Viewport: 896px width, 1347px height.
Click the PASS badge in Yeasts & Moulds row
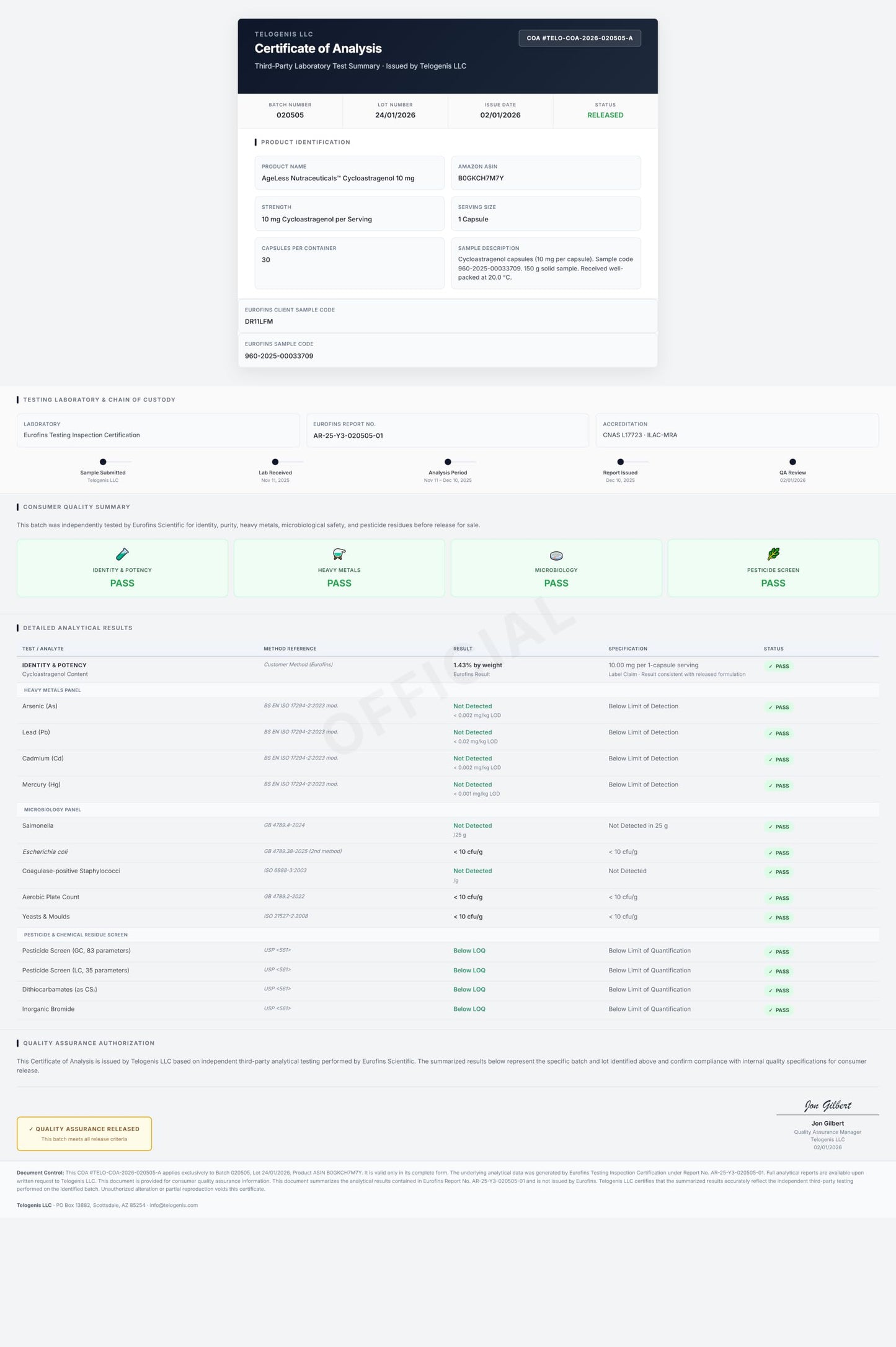tap(779, 918)
